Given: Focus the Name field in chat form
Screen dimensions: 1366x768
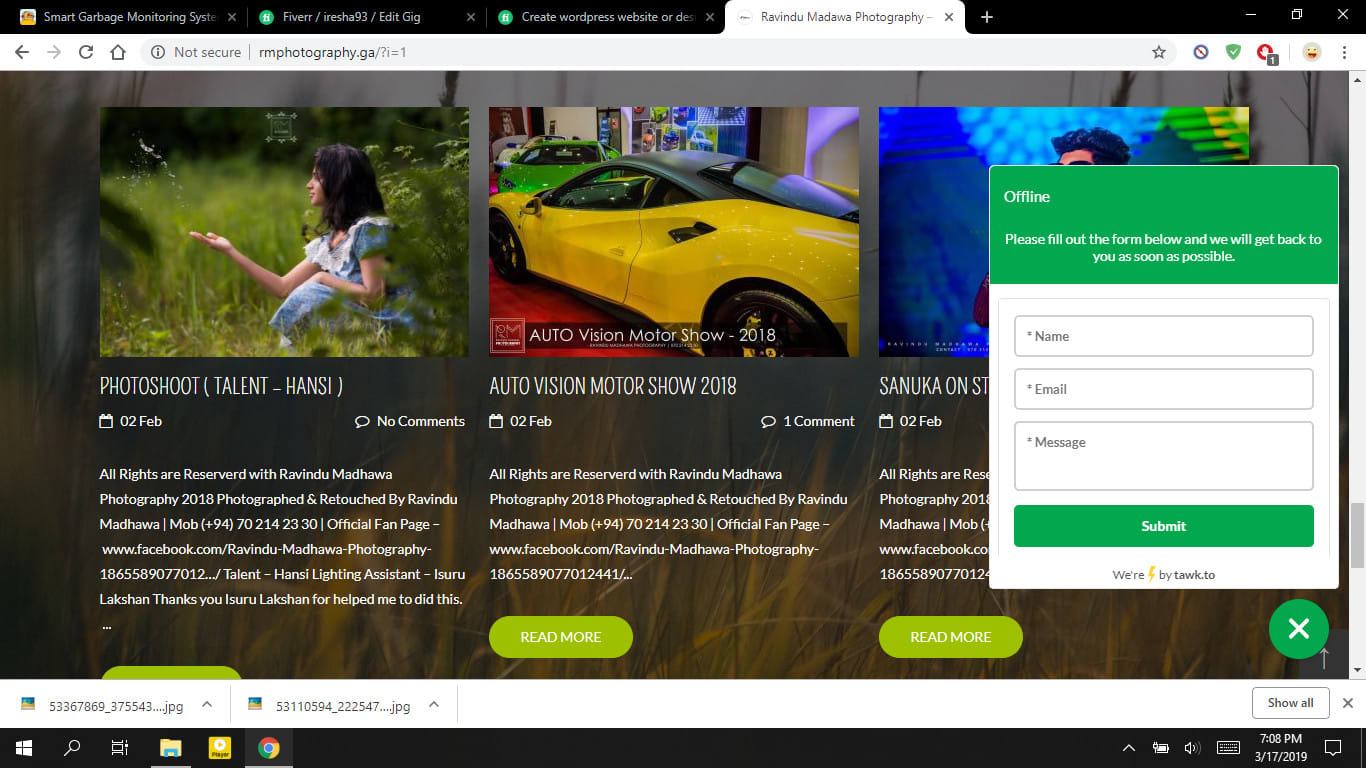Looking at the screenshot, I should [1163, 336].
